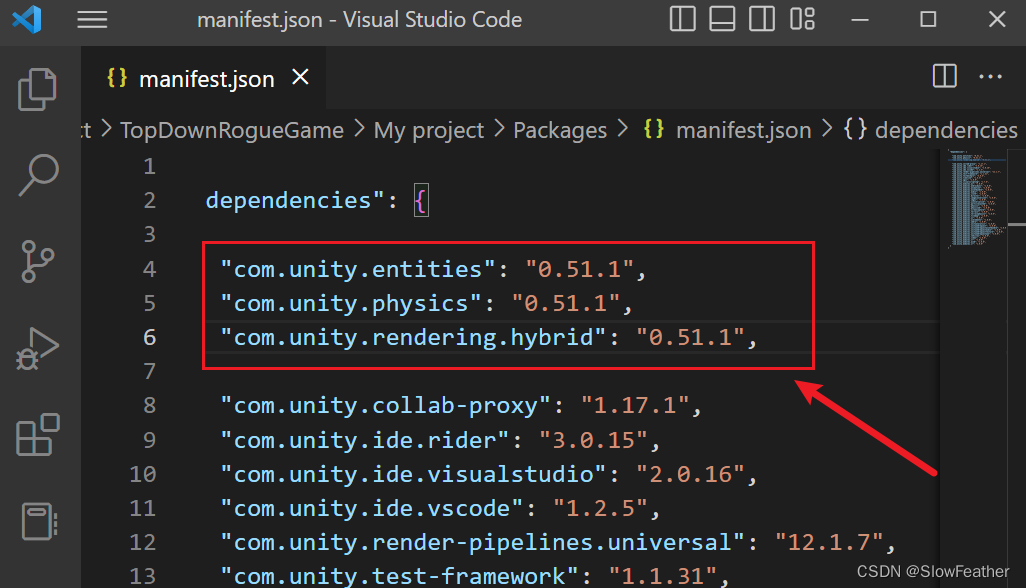This screenshot has height=588, width=1026.
Task: Click line number 6 in gutter
Action: 150,337
